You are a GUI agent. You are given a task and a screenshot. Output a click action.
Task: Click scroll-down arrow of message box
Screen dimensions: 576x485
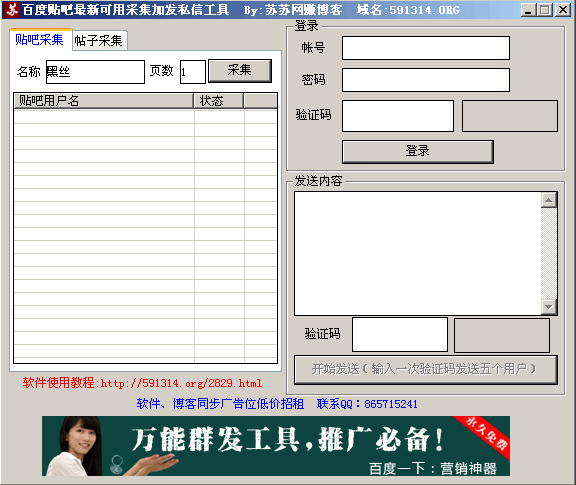tap(549, 307)
